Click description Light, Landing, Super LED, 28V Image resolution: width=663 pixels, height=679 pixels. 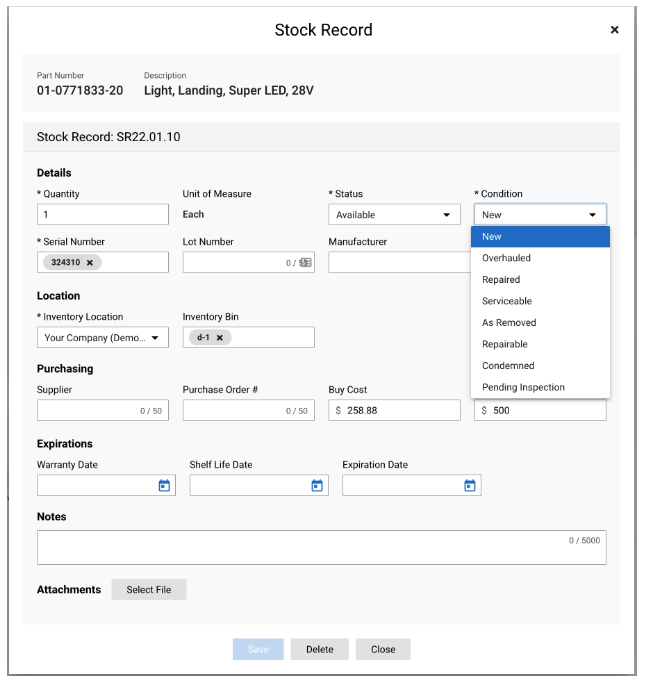point(229,91)
